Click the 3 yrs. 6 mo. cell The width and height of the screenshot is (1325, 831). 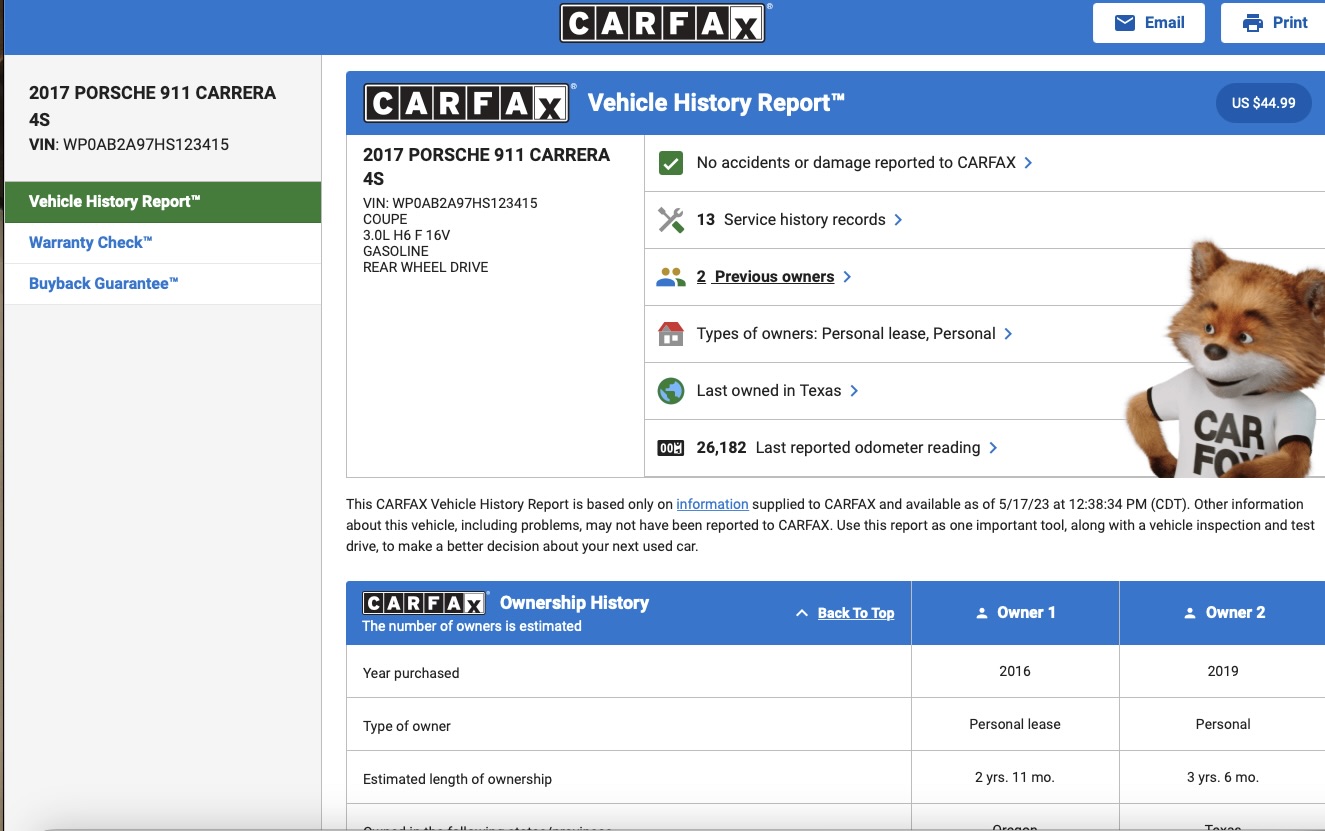[1223, 777]
